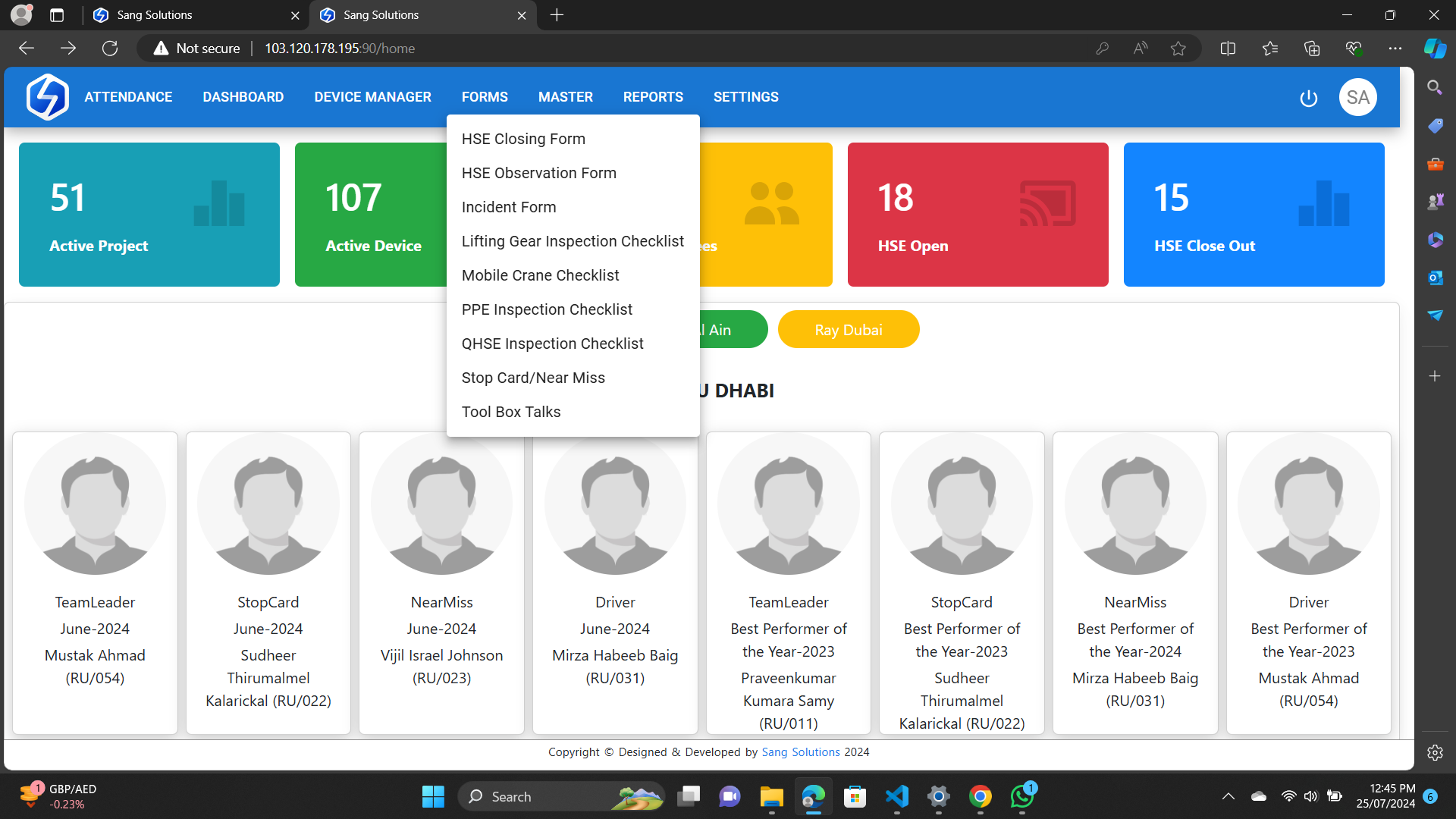Open the MASTER menu
The width and height of the screenshot is (1456, 819).
tap(565, 97)
